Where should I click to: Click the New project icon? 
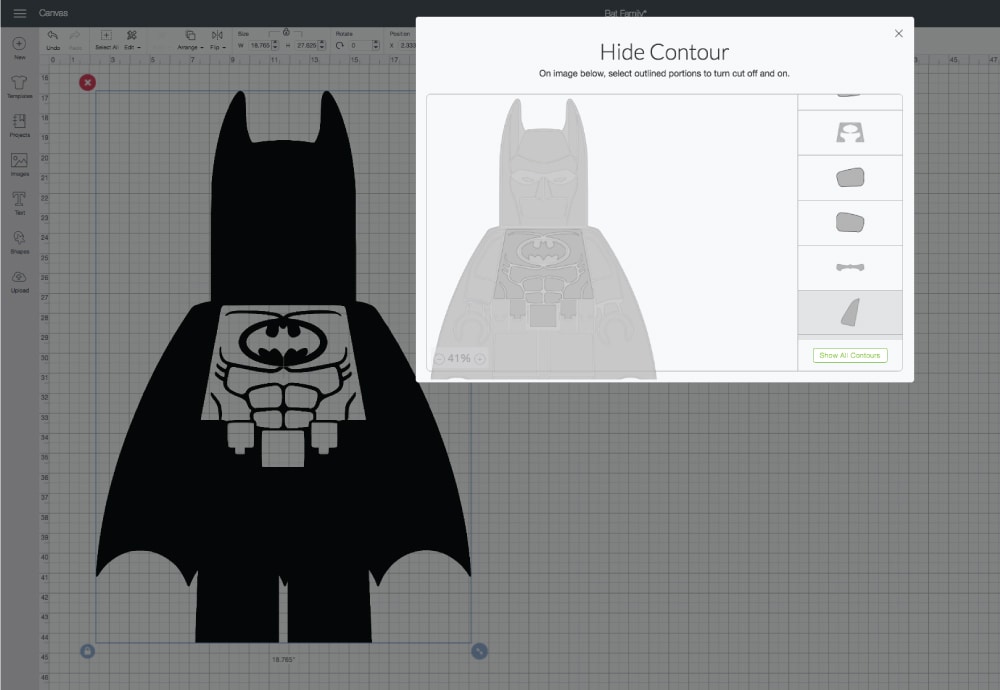tap(19, 45)
